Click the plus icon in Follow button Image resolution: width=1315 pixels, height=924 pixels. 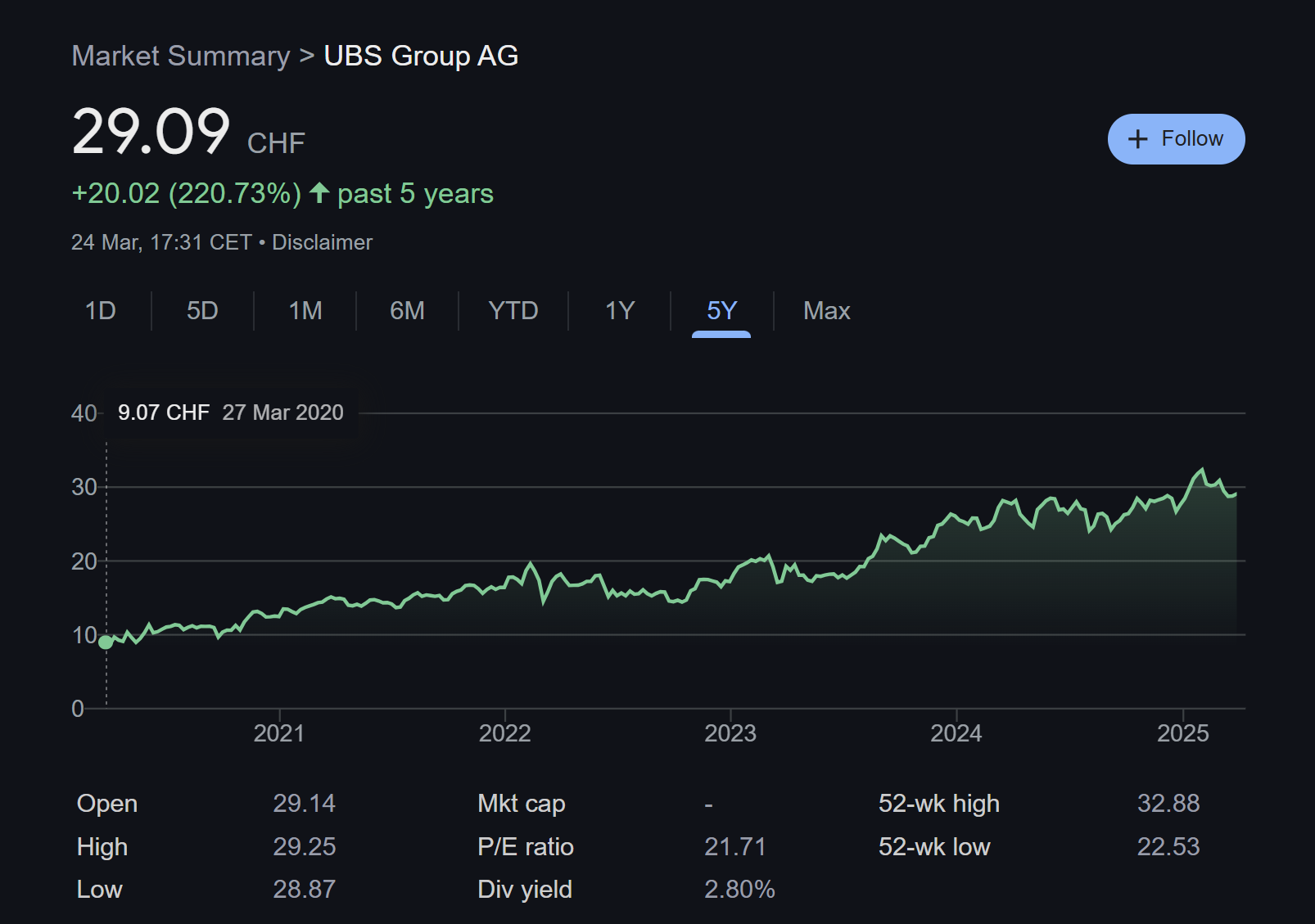pos(1137,139)
